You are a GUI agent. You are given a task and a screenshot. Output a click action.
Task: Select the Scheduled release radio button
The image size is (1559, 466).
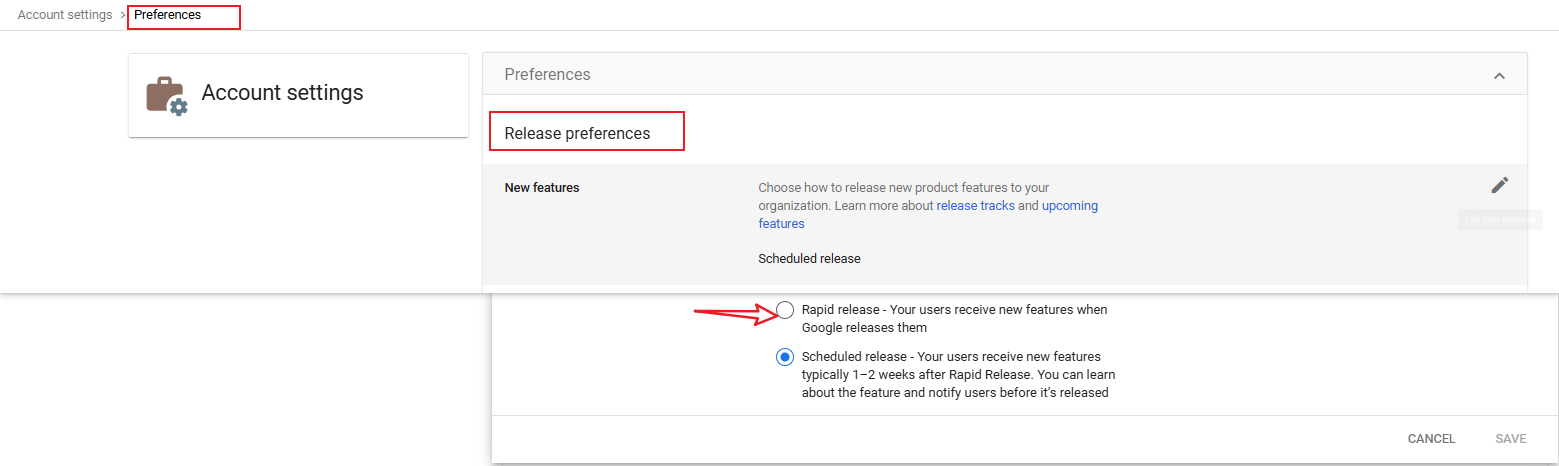[785, 357]
